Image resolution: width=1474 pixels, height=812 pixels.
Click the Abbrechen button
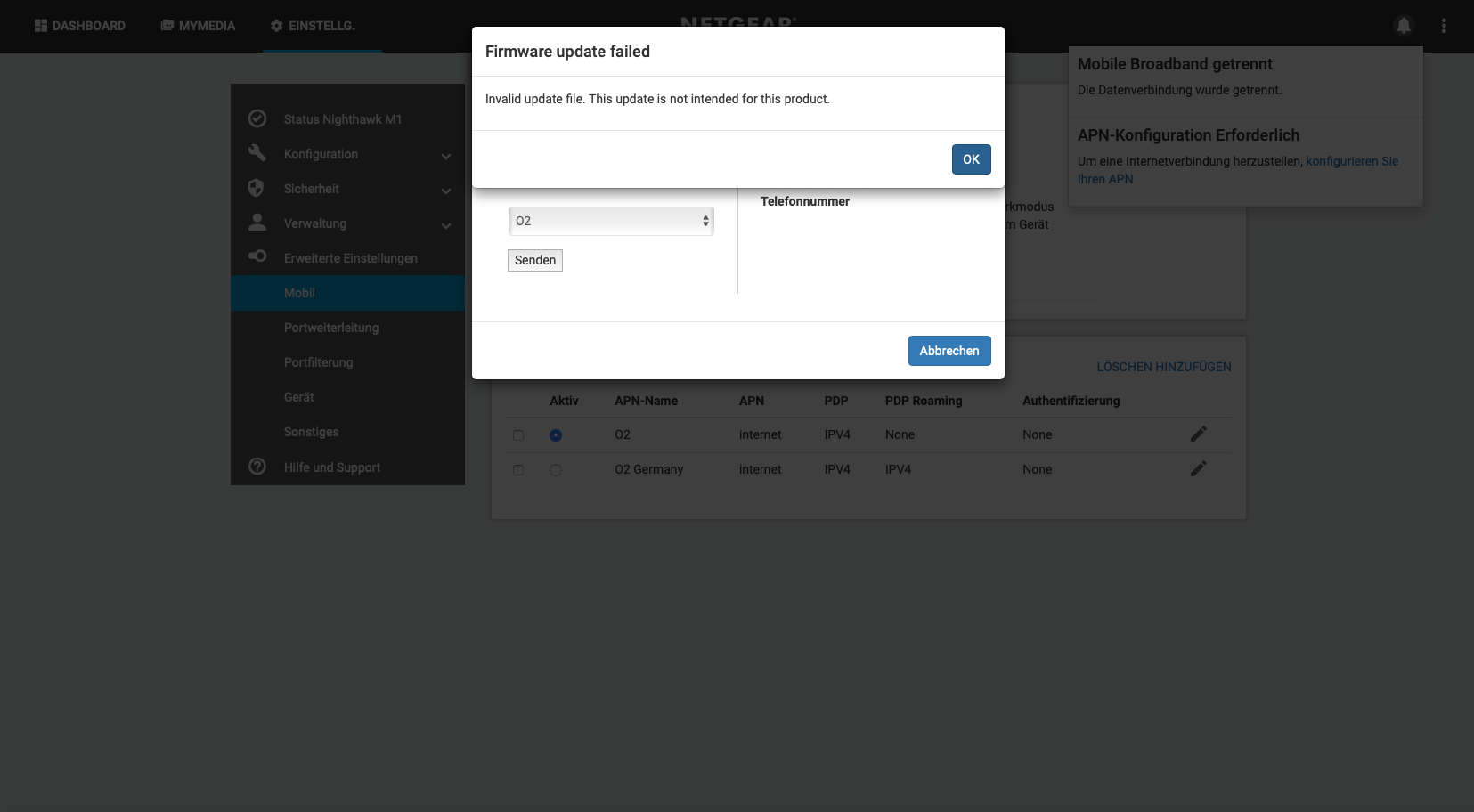[949, 351]
